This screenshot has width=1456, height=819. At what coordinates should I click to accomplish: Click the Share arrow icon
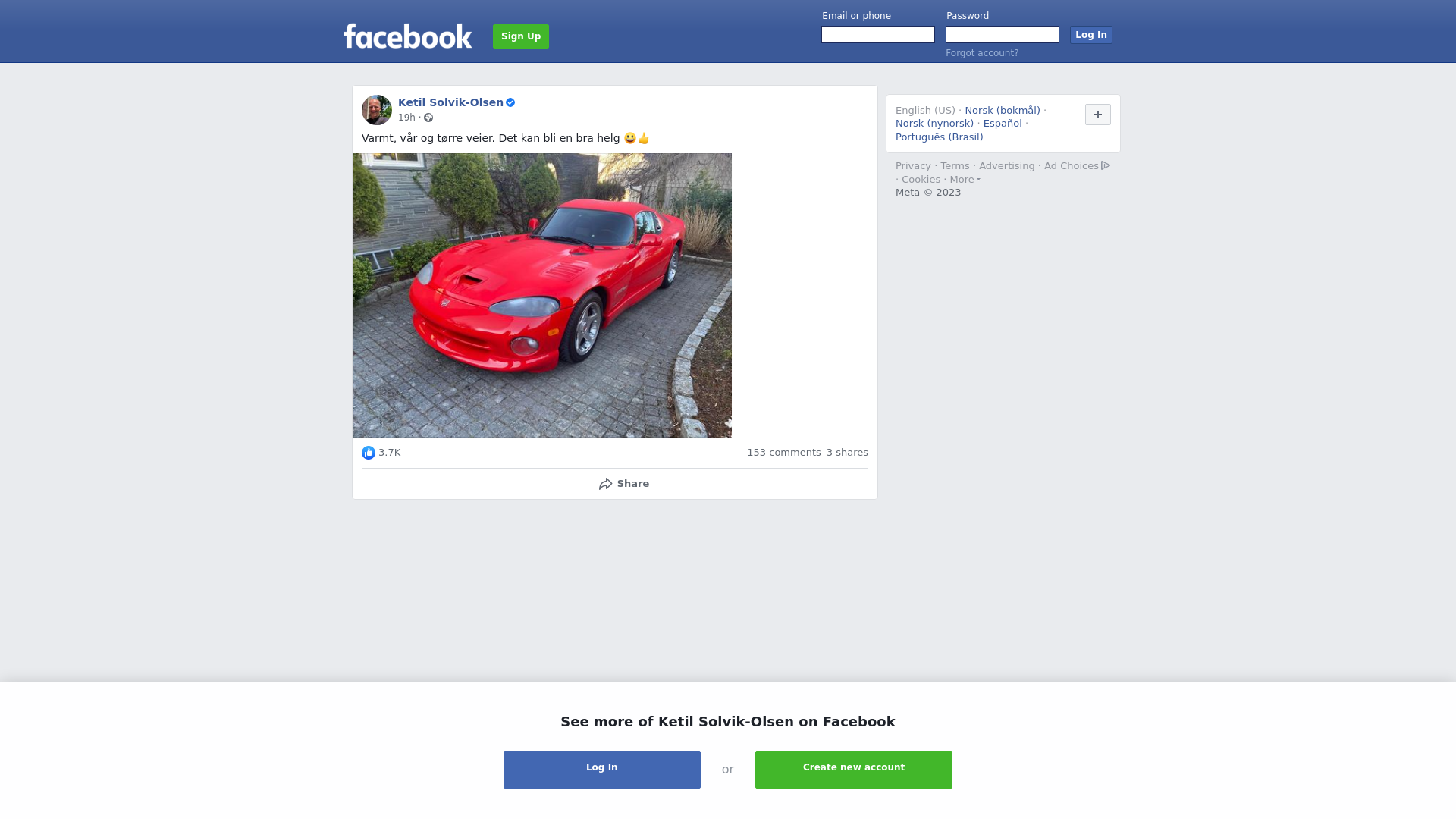[605, 484]
